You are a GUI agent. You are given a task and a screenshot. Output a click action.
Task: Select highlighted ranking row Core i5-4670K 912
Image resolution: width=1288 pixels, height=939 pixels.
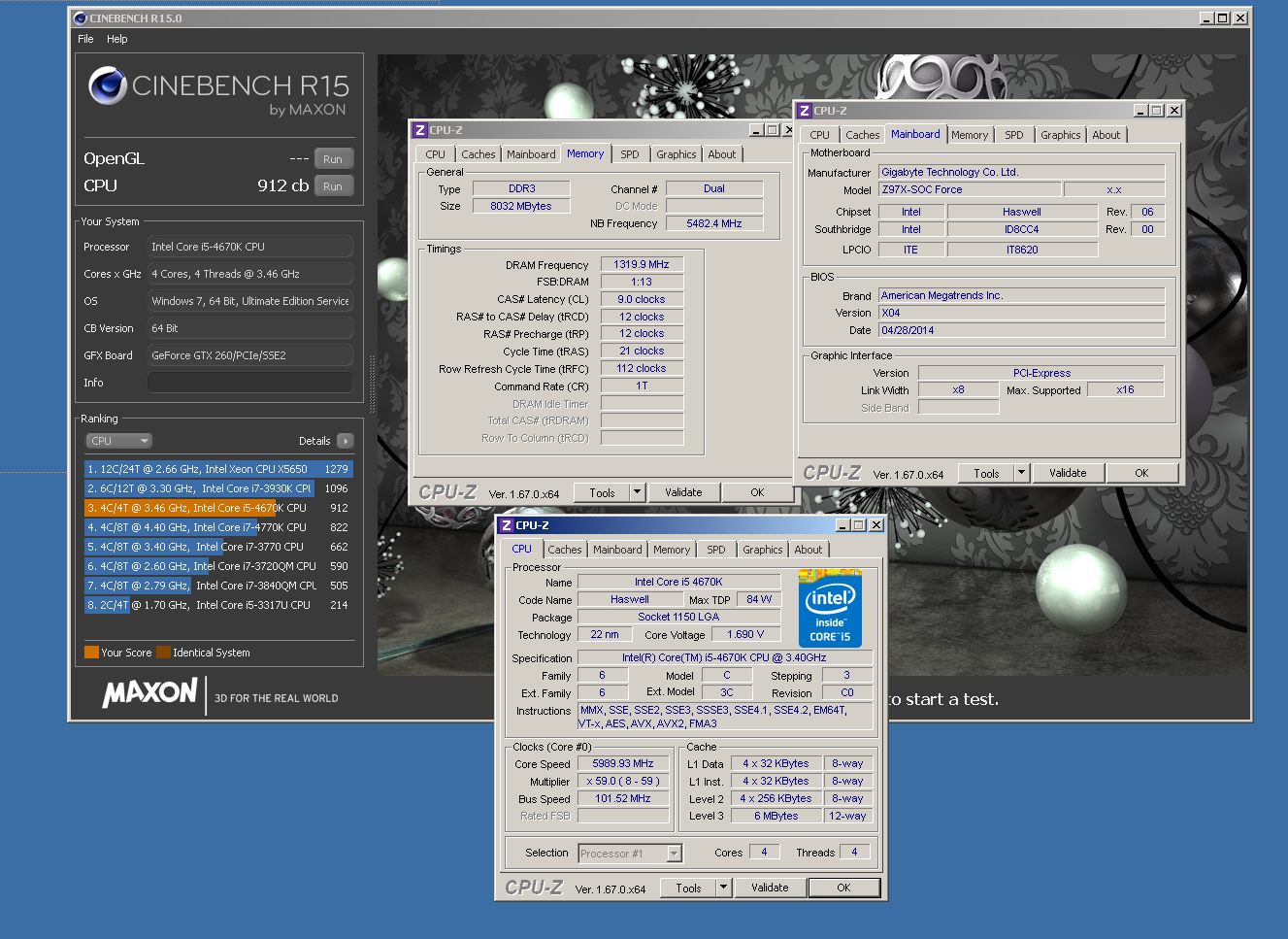(x=217, y=508)
